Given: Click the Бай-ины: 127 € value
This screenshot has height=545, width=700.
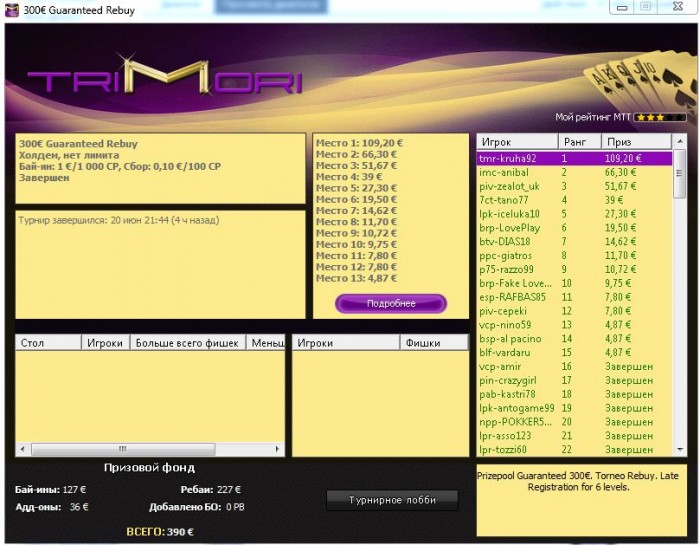Looking at the screenshot, I should coord(50,490).
